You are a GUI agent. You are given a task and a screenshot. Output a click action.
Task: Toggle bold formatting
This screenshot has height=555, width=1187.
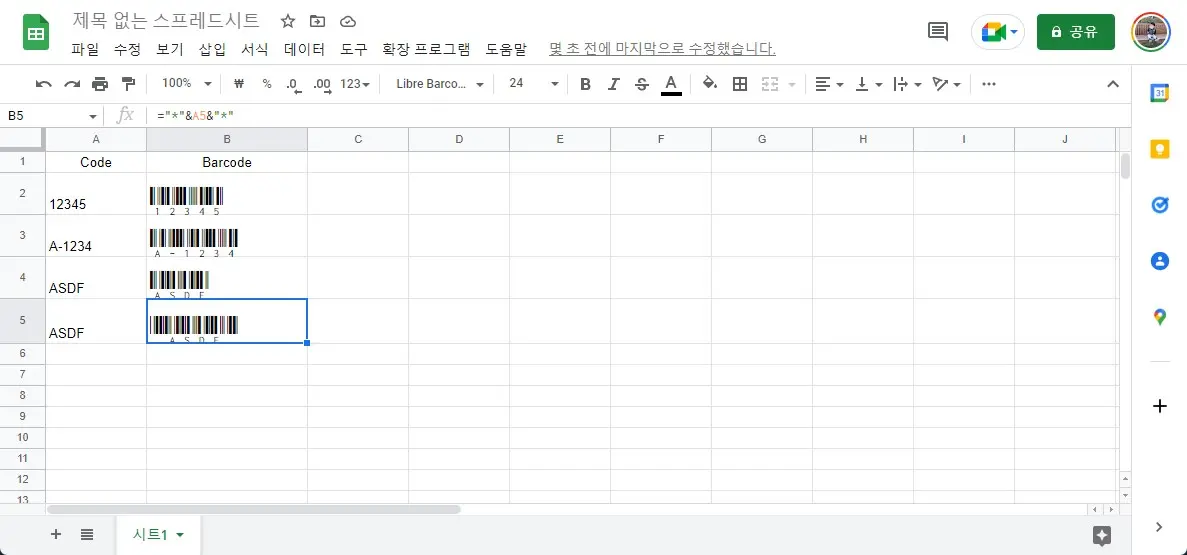pos(585,84)
